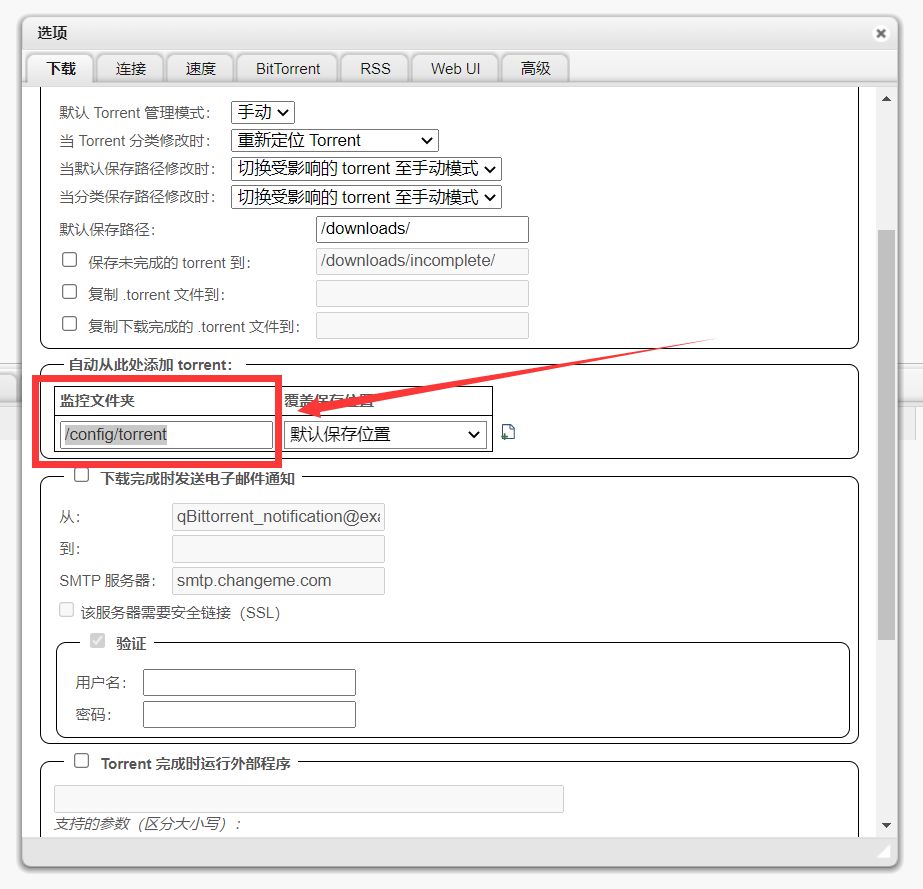Enable 保存未完成的 torrent 到 checkbox

point(69,260)
